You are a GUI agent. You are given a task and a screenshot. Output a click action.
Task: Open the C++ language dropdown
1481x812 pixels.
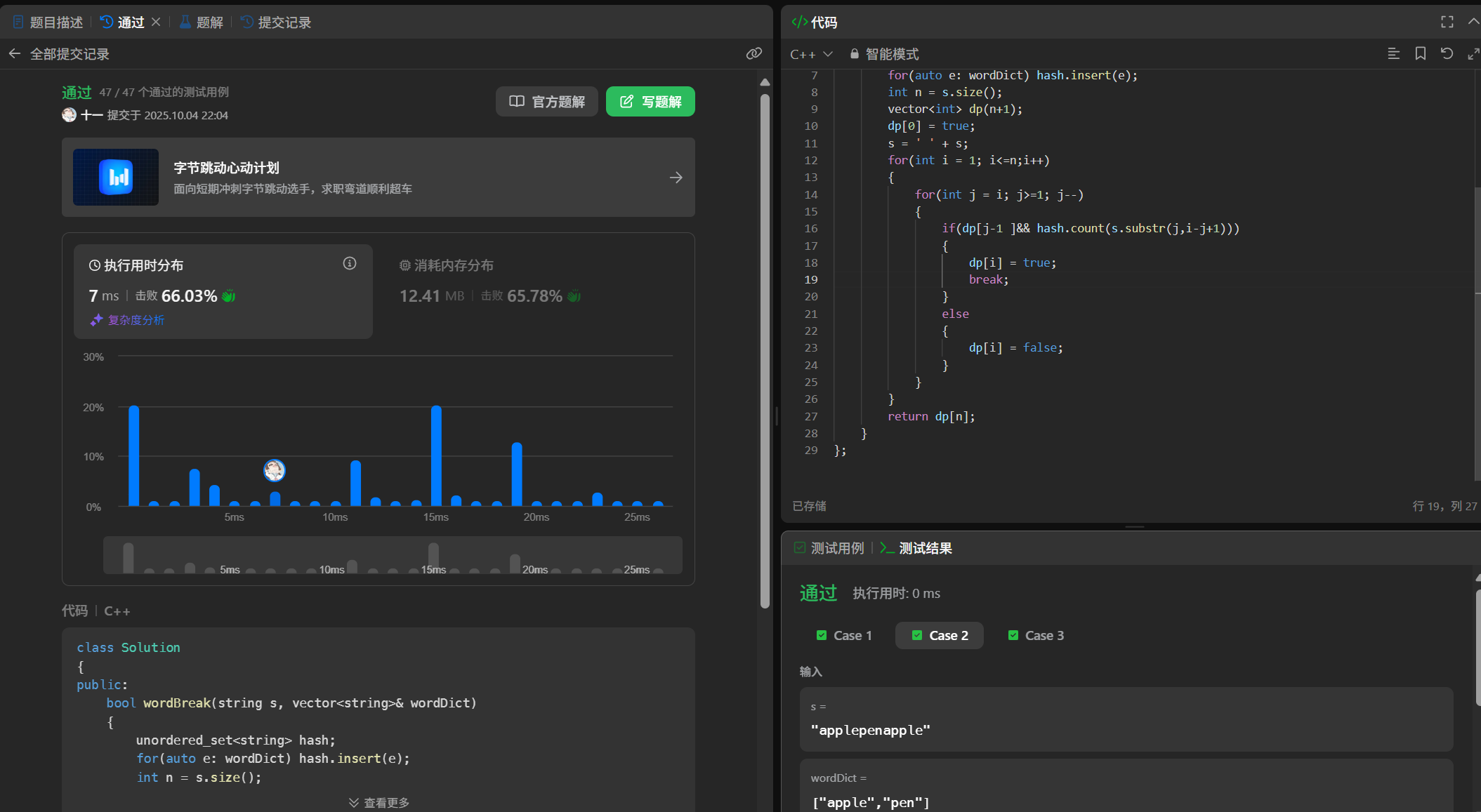[x=810, y=54]
